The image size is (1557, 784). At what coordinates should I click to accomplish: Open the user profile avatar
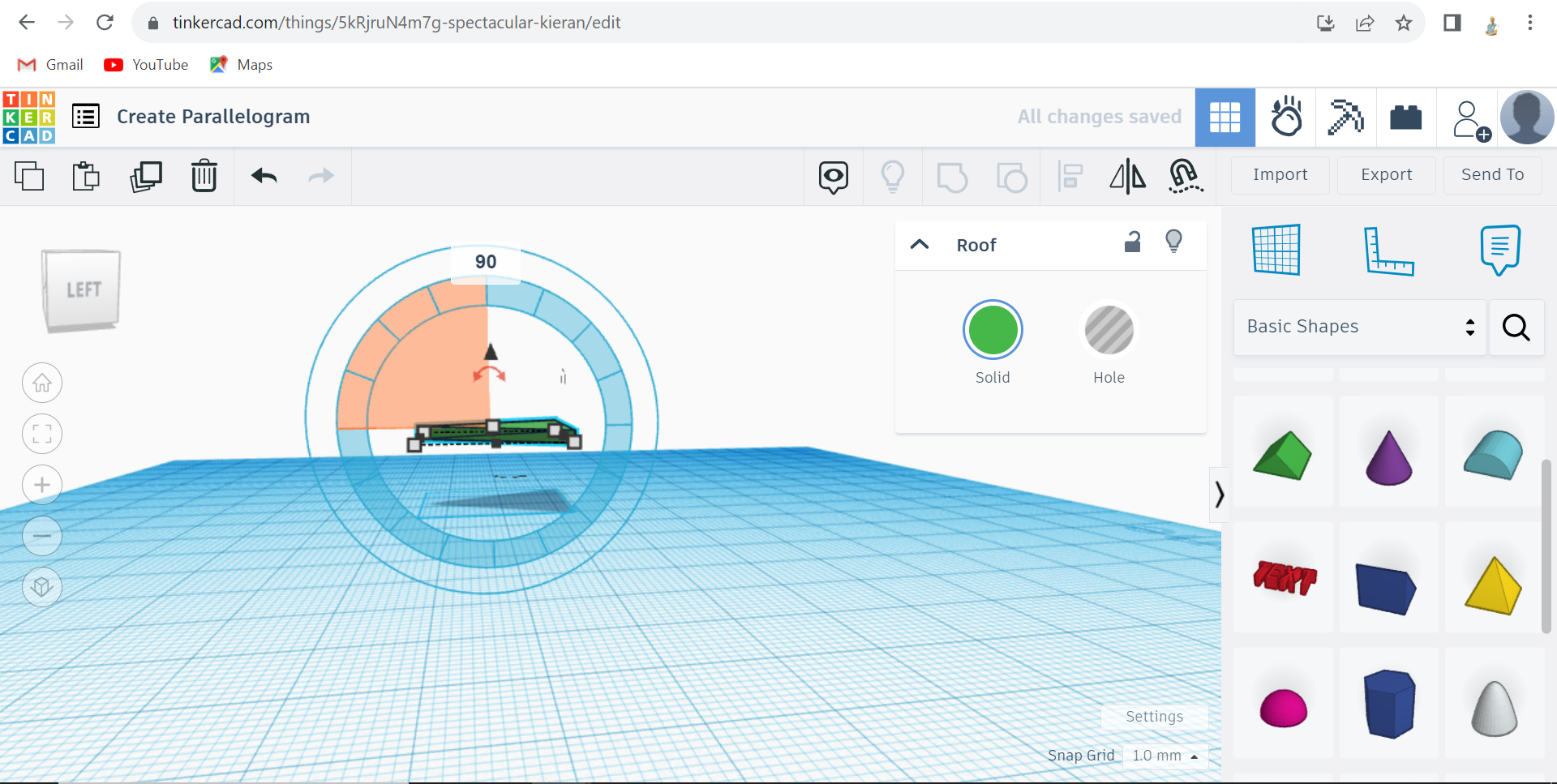pyautogui.click(x=1527, y=118)
